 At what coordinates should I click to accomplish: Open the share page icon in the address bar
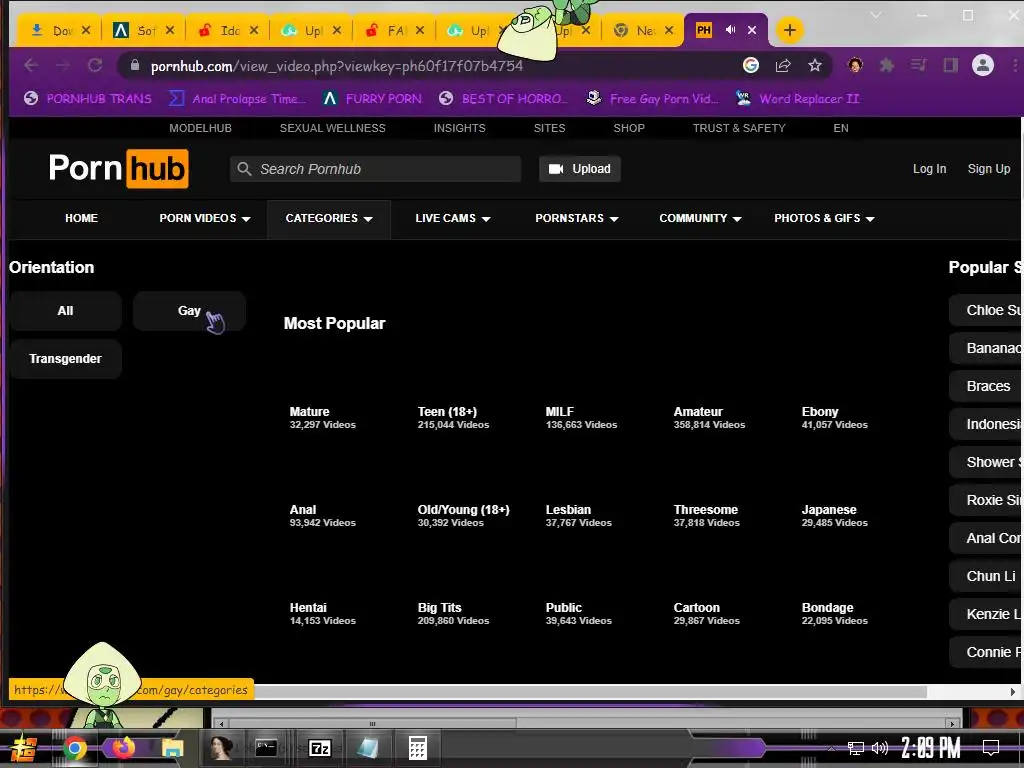pos(783,65)
